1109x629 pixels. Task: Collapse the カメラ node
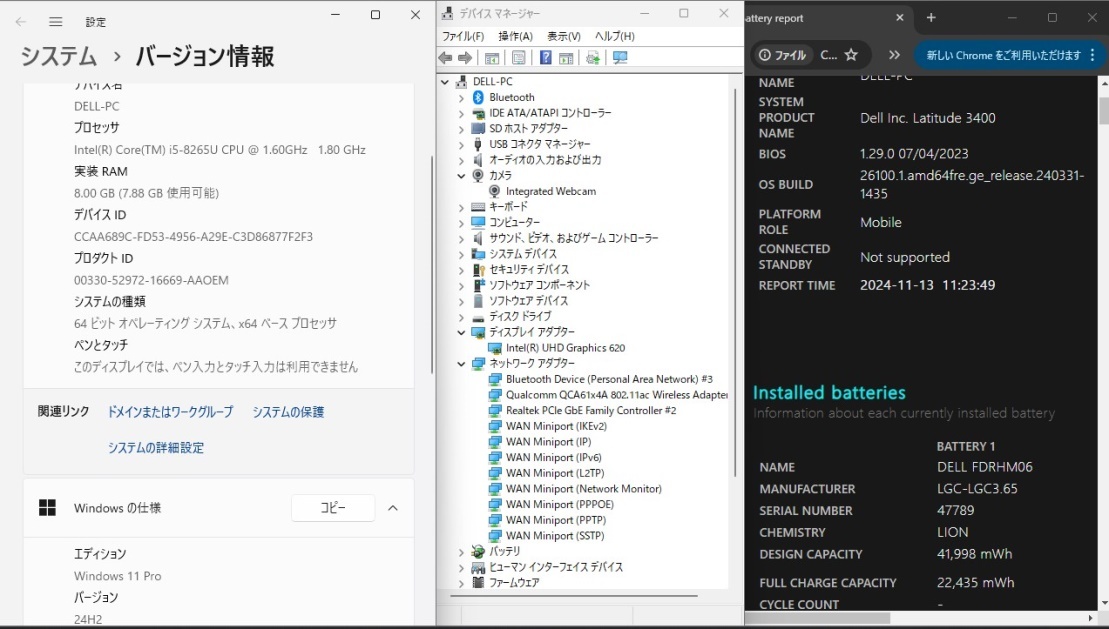461,175
